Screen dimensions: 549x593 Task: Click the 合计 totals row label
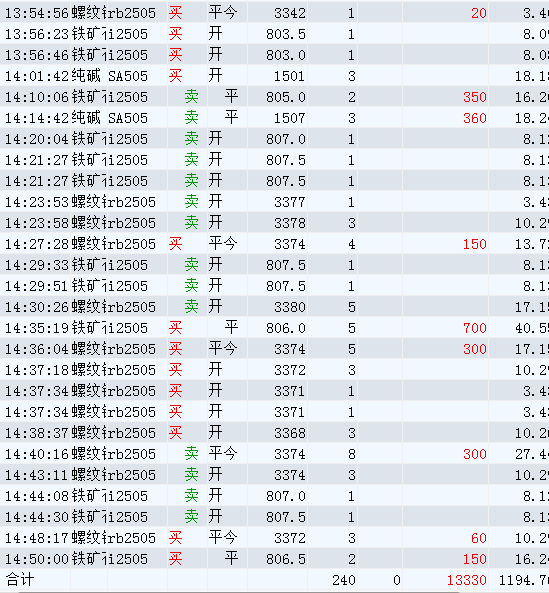(20, 579)
